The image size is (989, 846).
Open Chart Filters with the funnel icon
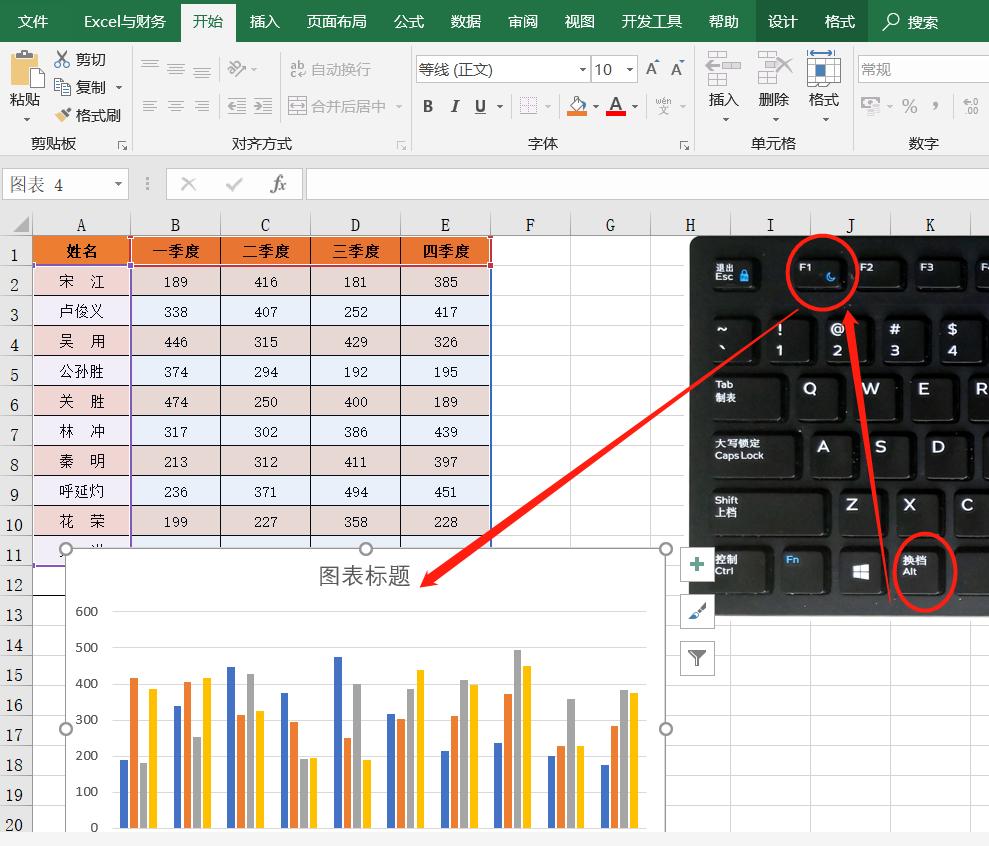[x=696, y=658]
